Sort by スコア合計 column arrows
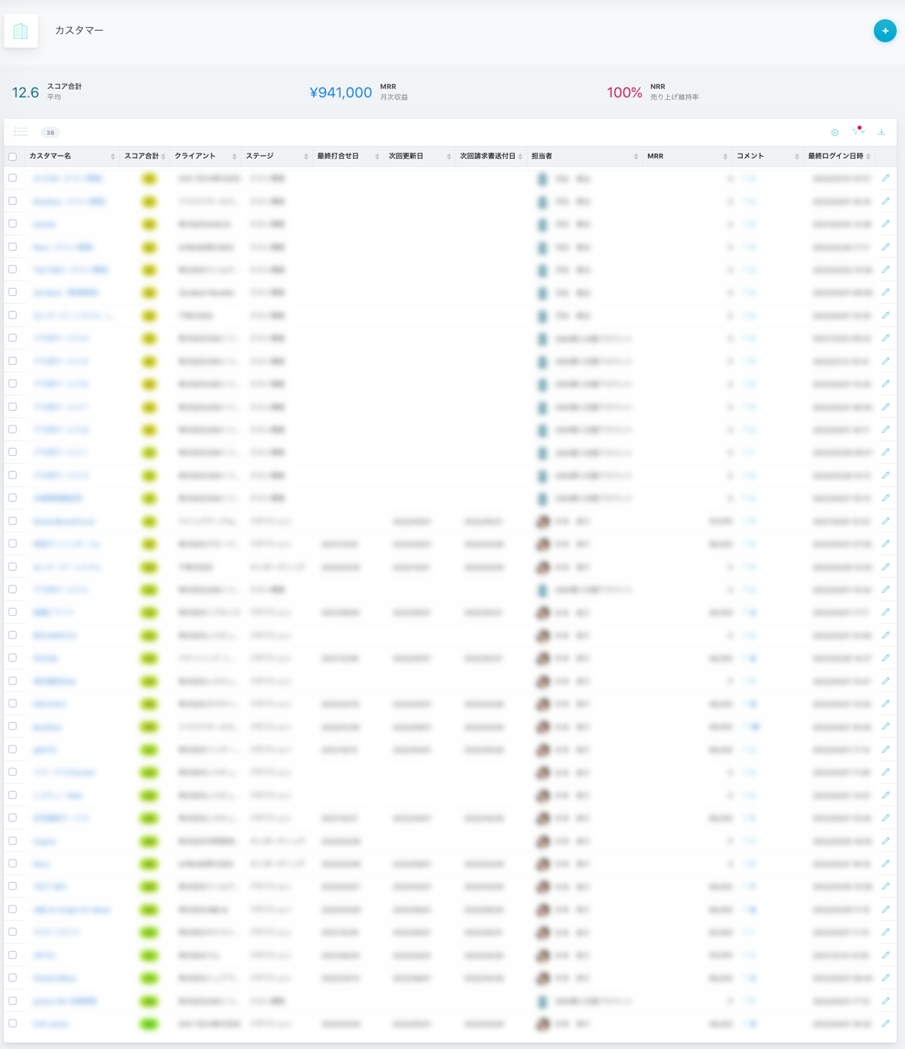Image resolution: width=905 pixels, height=1049 pixels. point(163,157)
